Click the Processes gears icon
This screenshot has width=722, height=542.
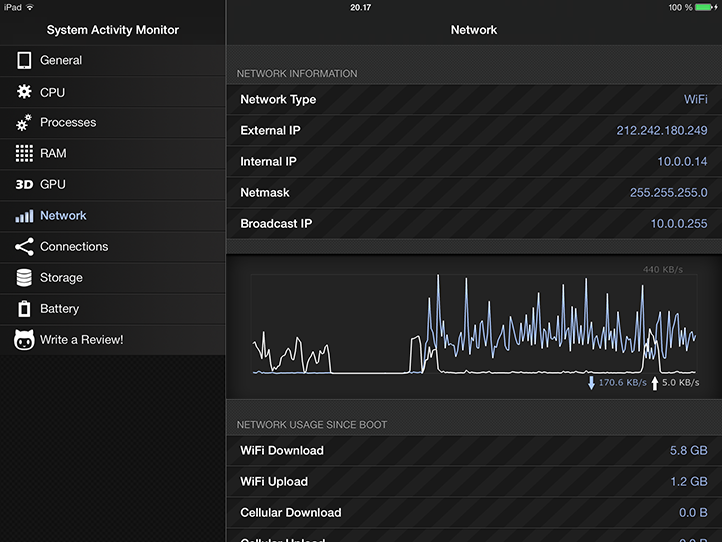[x=24, y=123]
